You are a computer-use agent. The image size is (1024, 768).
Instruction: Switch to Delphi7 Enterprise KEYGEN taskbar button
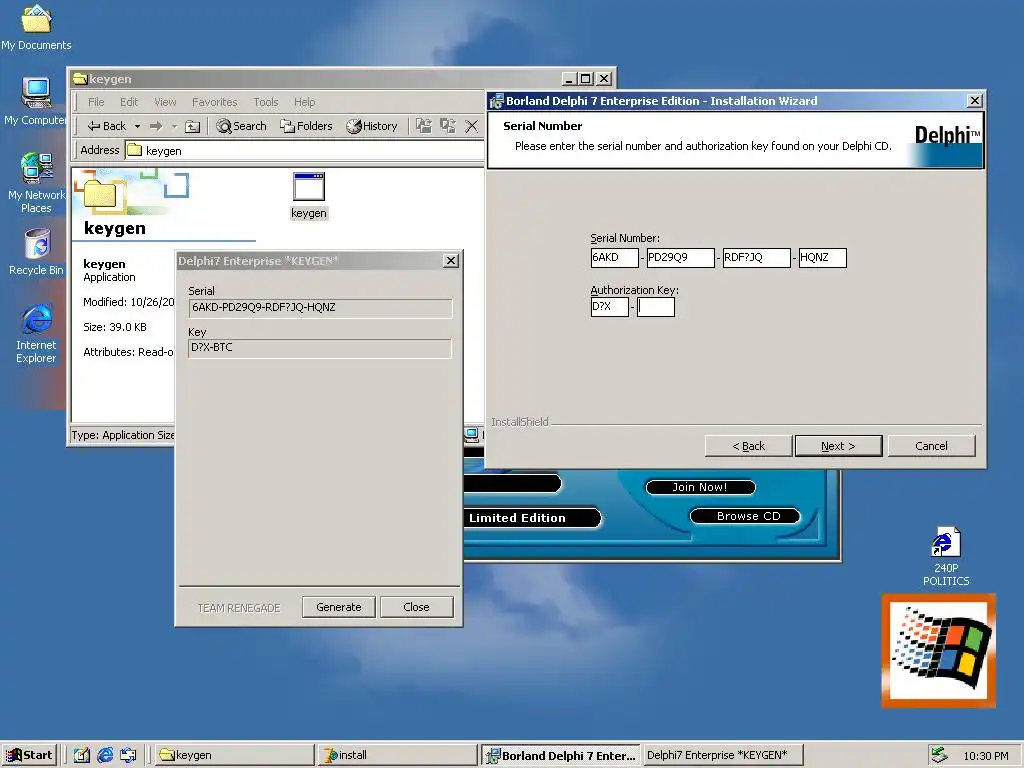723,755
